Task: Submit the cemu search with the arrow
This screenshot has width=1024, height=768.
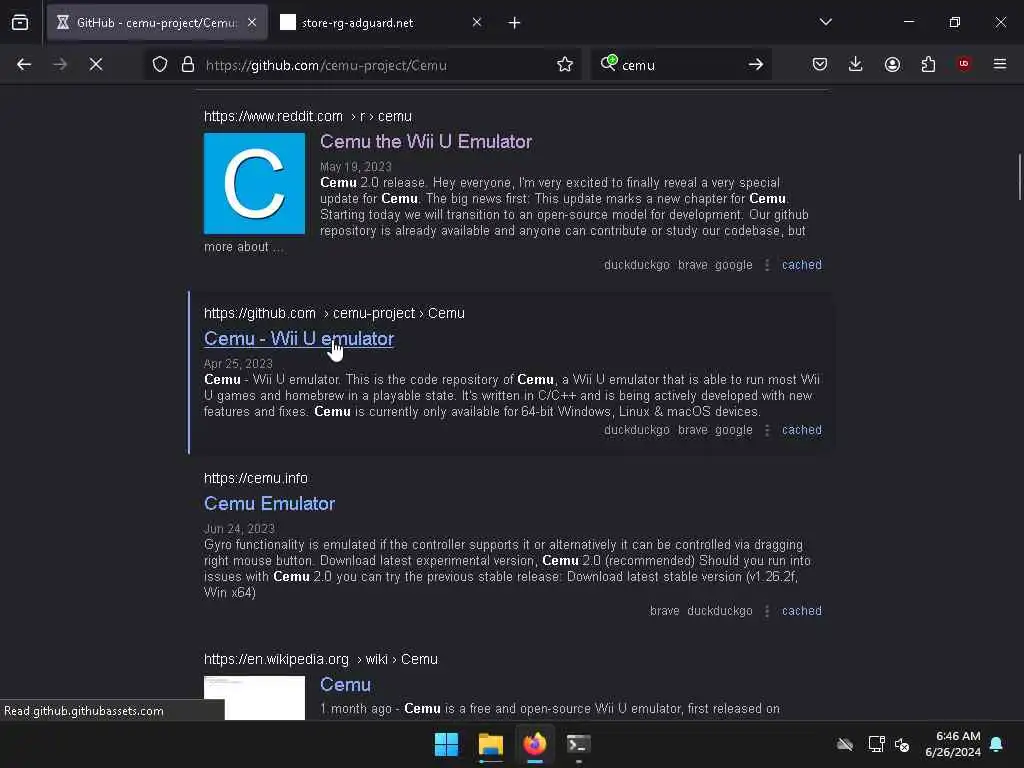Action: [x=756, y=64]
